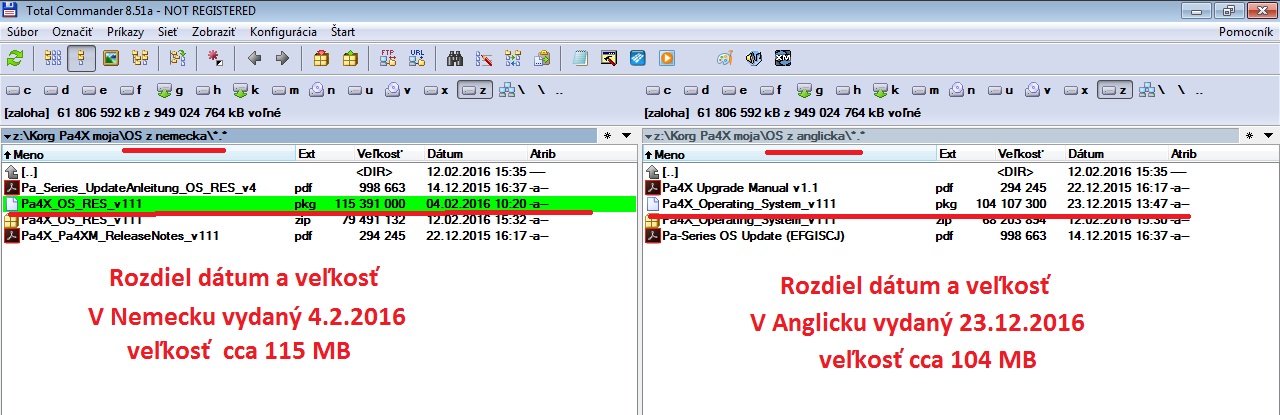Select Pa-Series OS Update (EFGISCJ) pdf file

pyautogui.click(x=960, y=235)
